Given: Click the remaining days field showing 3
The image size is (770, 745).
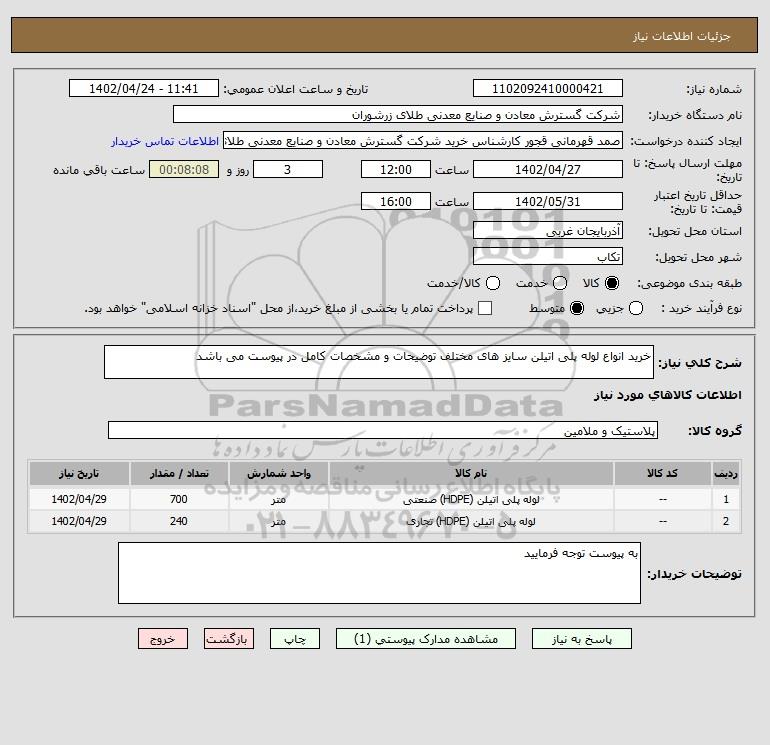Looking at the screenshot, I should (x=288, y=170).
